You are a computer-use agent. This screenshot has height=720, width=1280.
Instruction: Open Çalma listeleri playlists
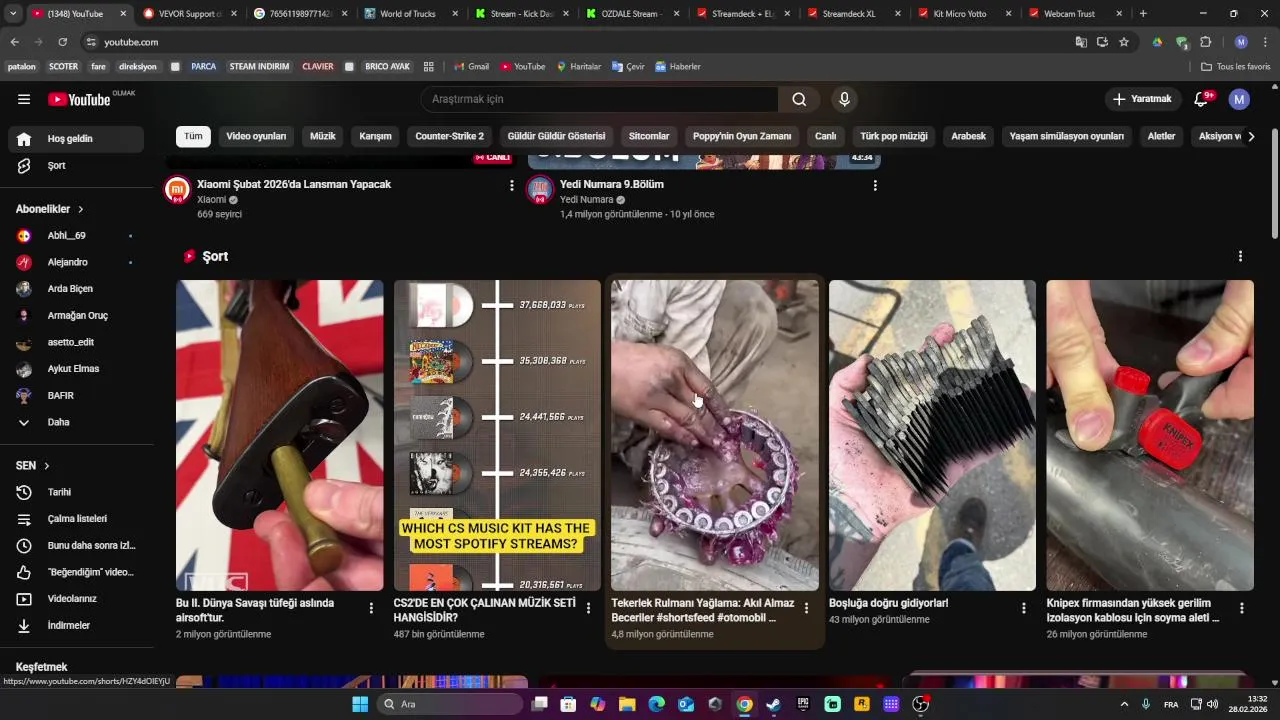(75, 519)
